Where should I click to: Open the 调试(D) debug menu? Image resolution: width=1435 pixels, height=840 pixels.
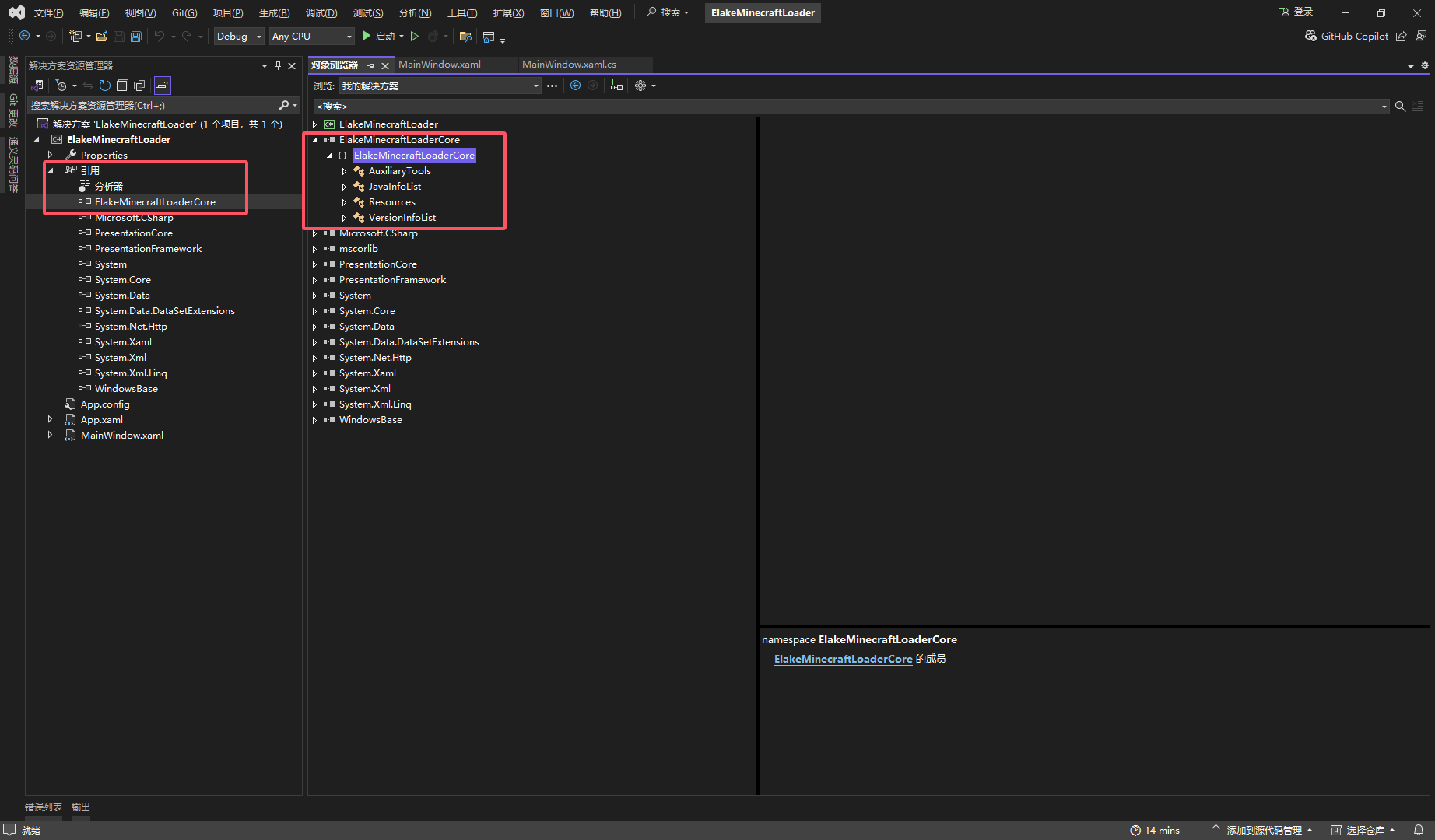point(321,12)
